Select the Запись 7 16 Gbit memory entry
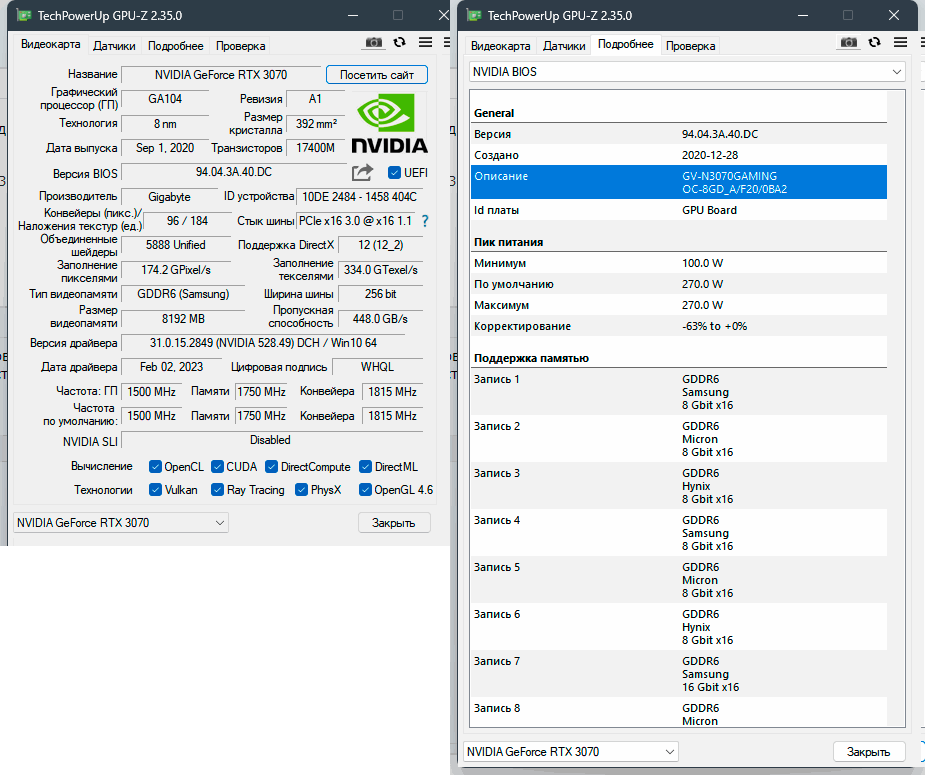 [x=679, y=674]
